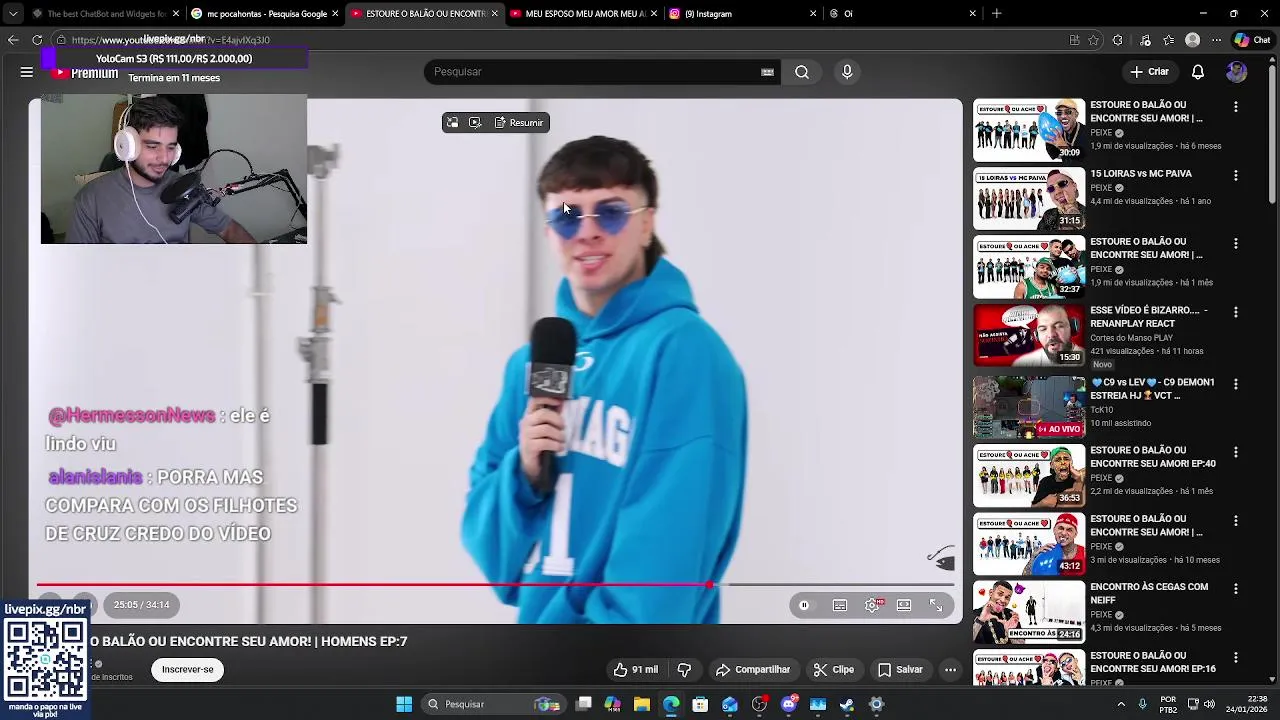Go back in browser history
1280x720 pixels.
click(x=13, y=40)
